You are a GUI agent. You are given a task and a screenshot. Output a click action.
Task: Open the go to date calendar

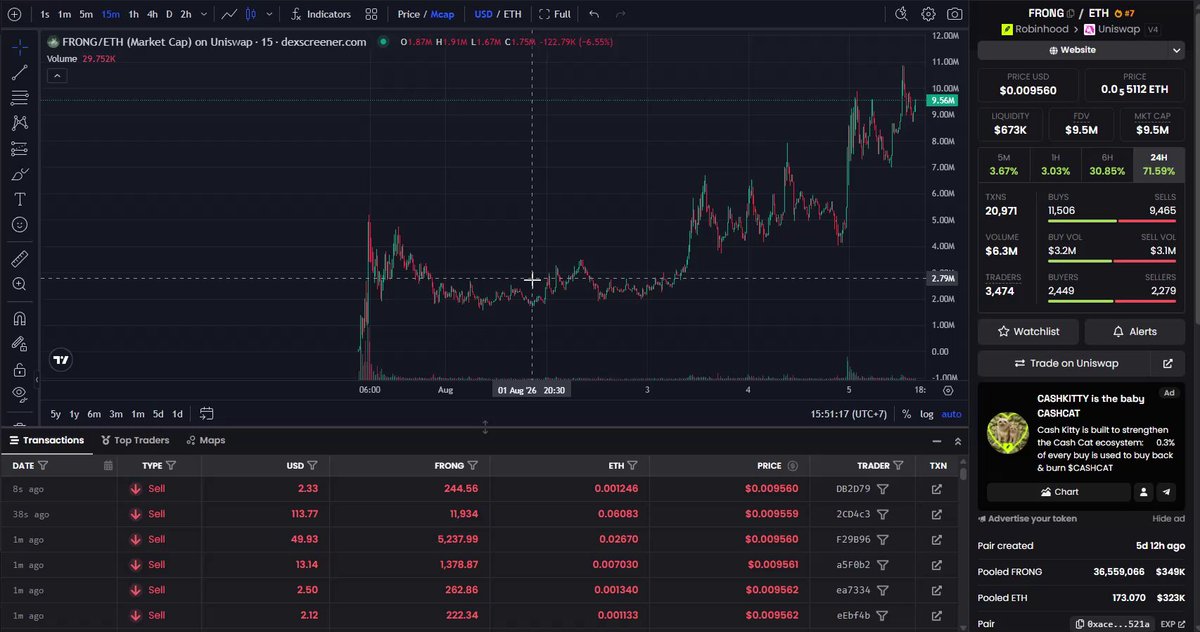(x=206, y=414)
